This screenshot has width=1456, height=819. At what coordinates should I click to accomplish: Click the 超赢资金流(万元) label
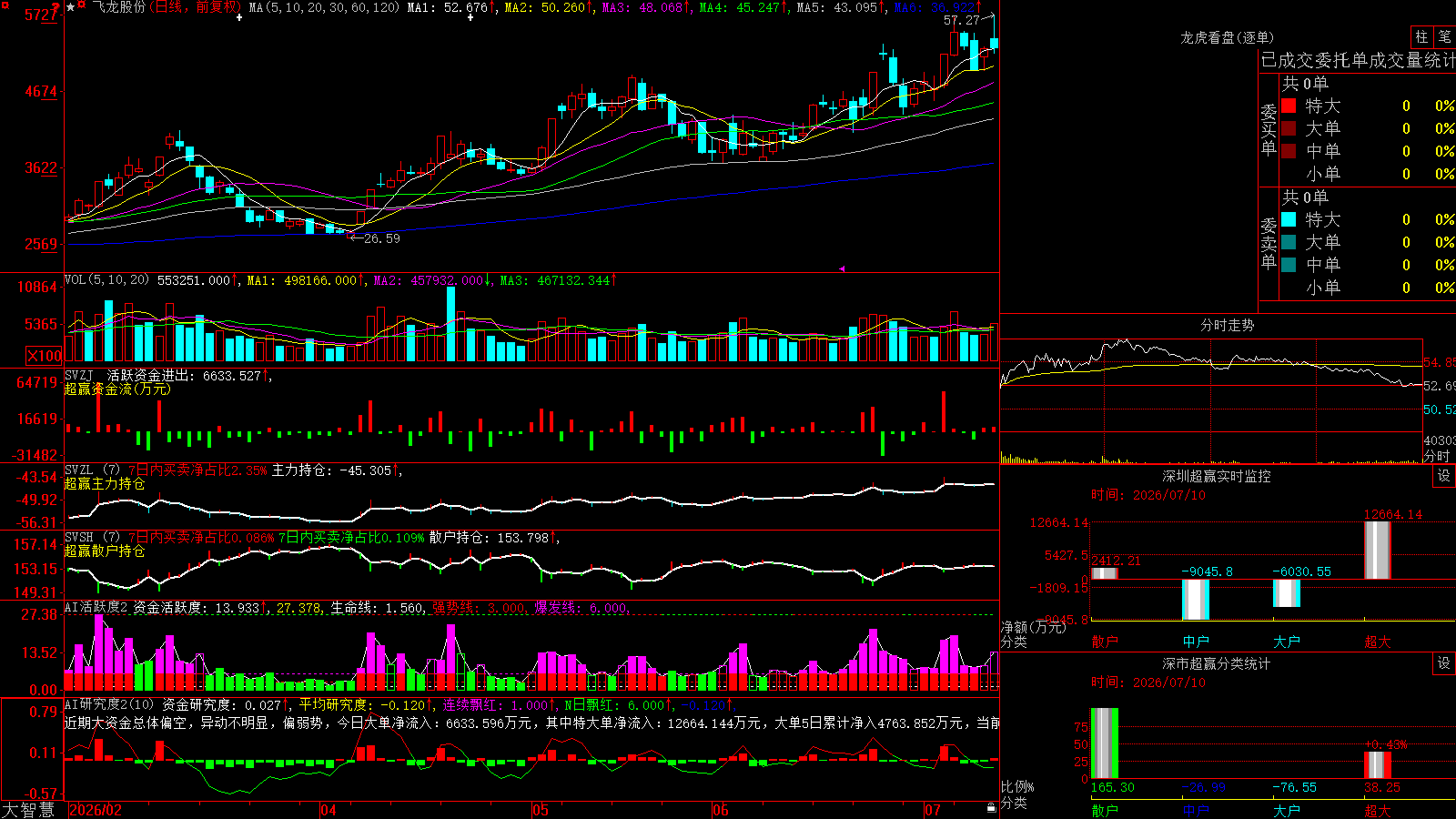coord(117,389)
